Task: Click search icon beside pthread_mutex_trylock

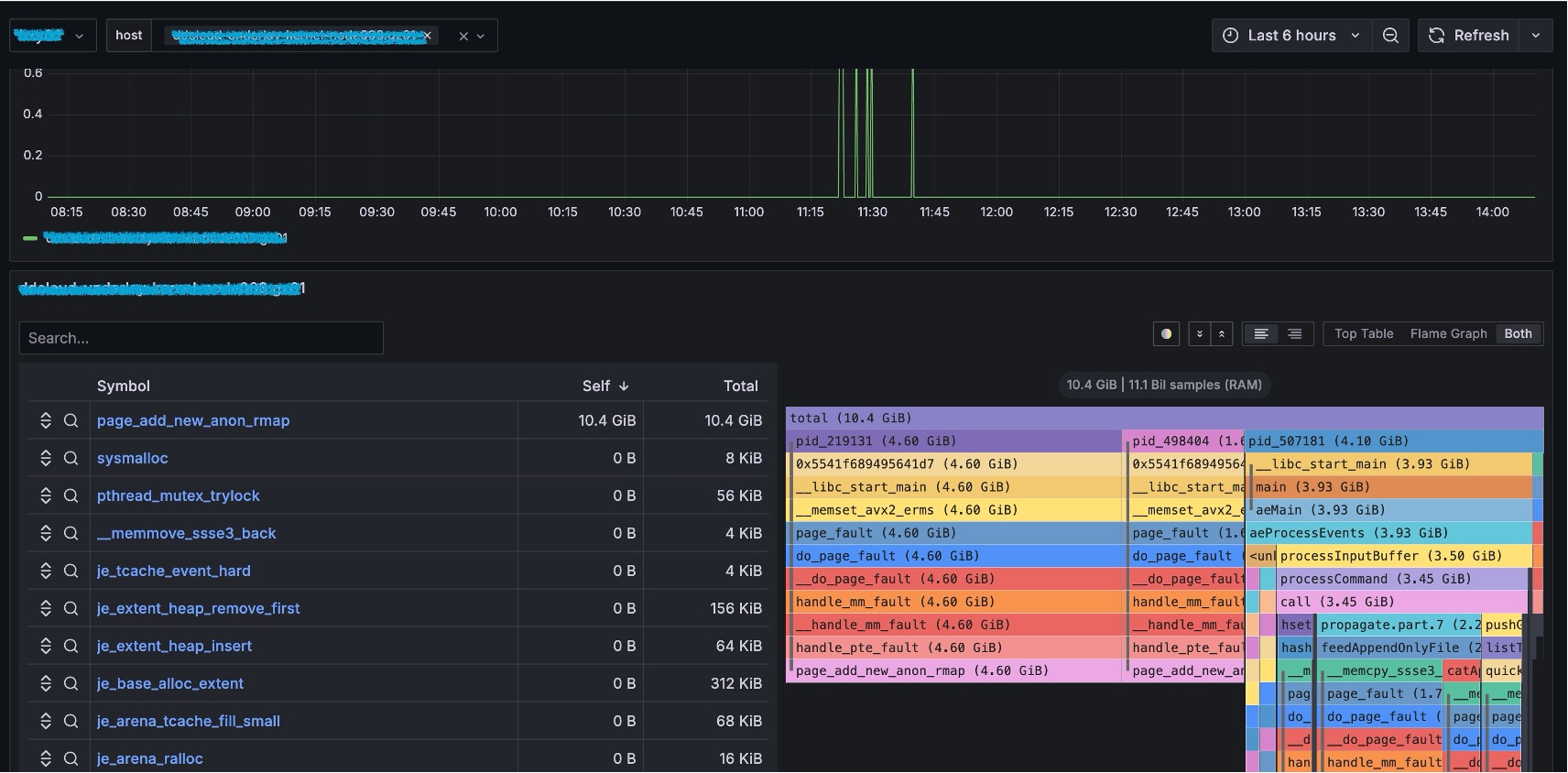Action: click(71, 496)
